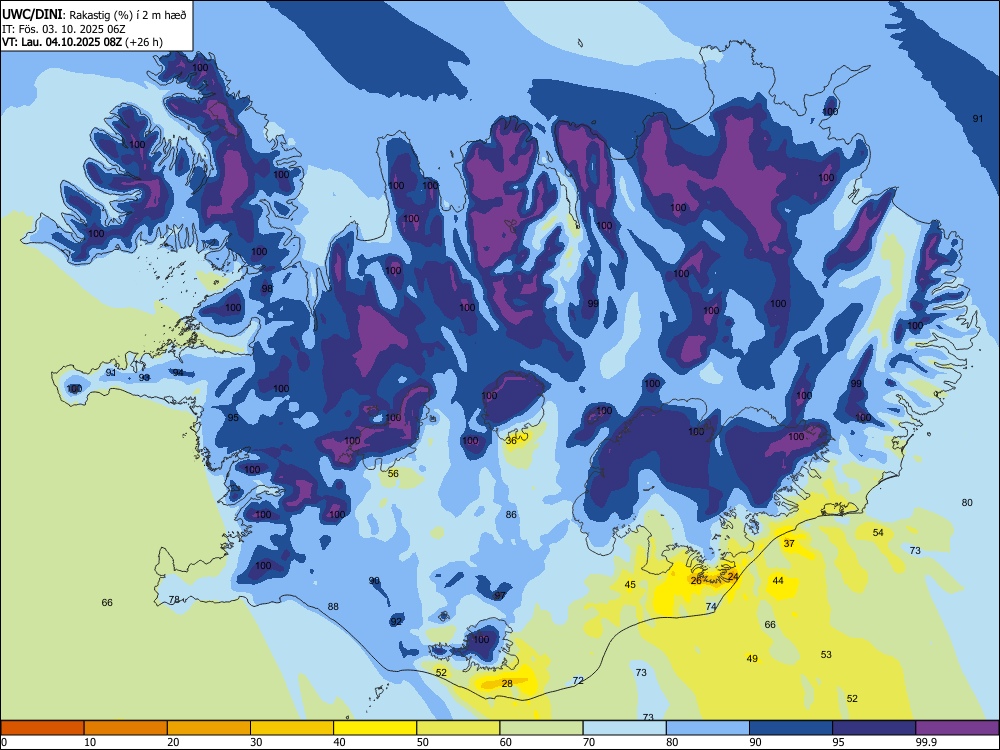The height and width of the screenshot is (750, 1000).
Task: Select the pale yellow 50–60 legend swatch
Action: tap(458, 728)
